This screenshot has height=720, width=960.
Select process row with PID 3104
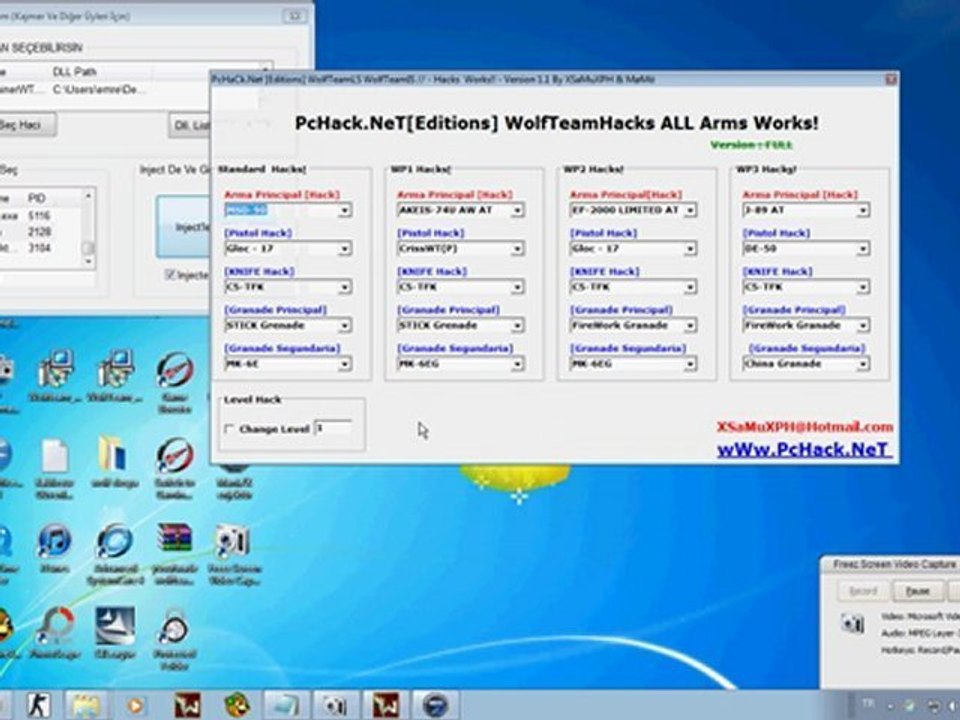[40, 248]
